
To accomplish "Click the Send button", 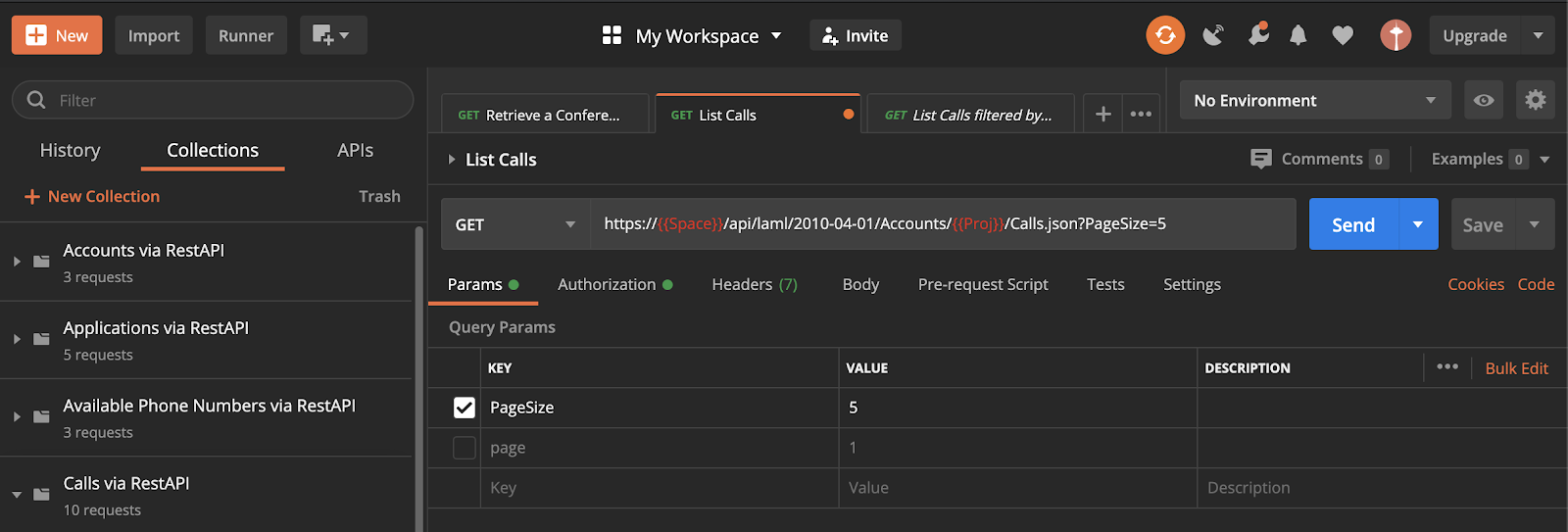I will (x=1353, y=224).
